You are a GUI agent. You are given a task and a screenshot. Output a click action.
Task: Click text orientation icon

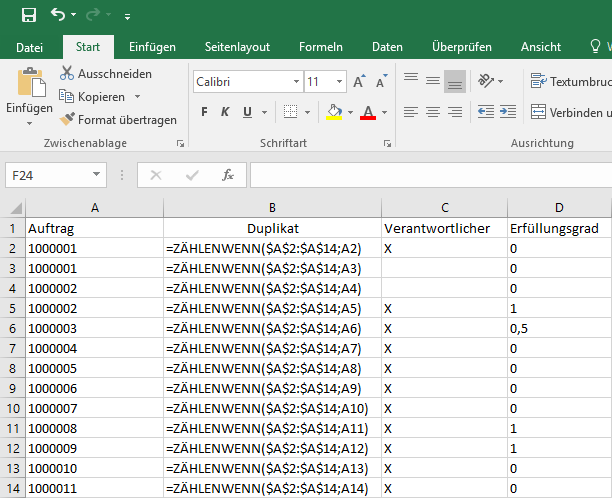pos(486,81)
